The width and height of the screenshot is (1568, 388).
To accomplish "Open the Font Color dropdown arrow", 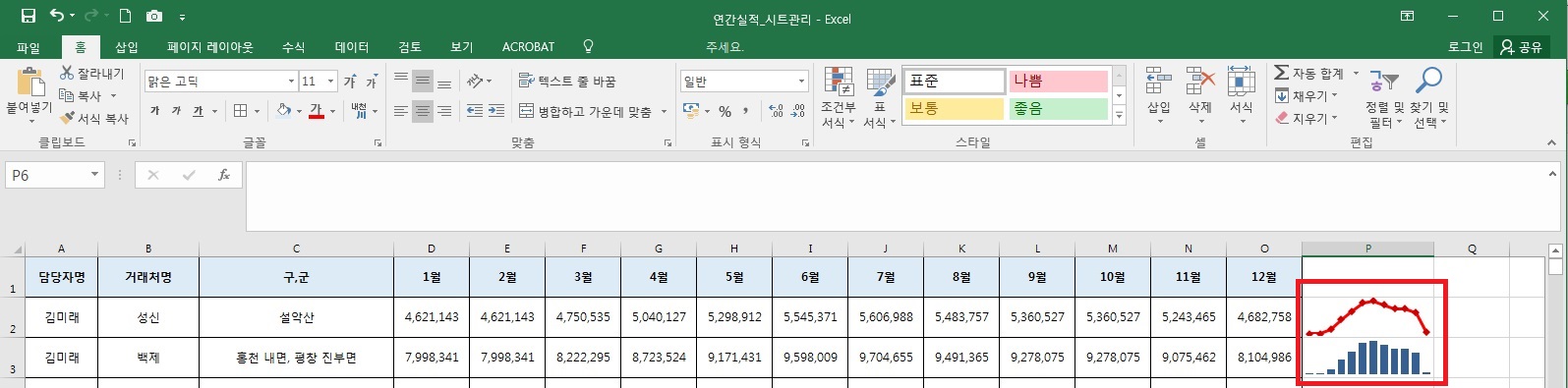I will pos(332,111).
